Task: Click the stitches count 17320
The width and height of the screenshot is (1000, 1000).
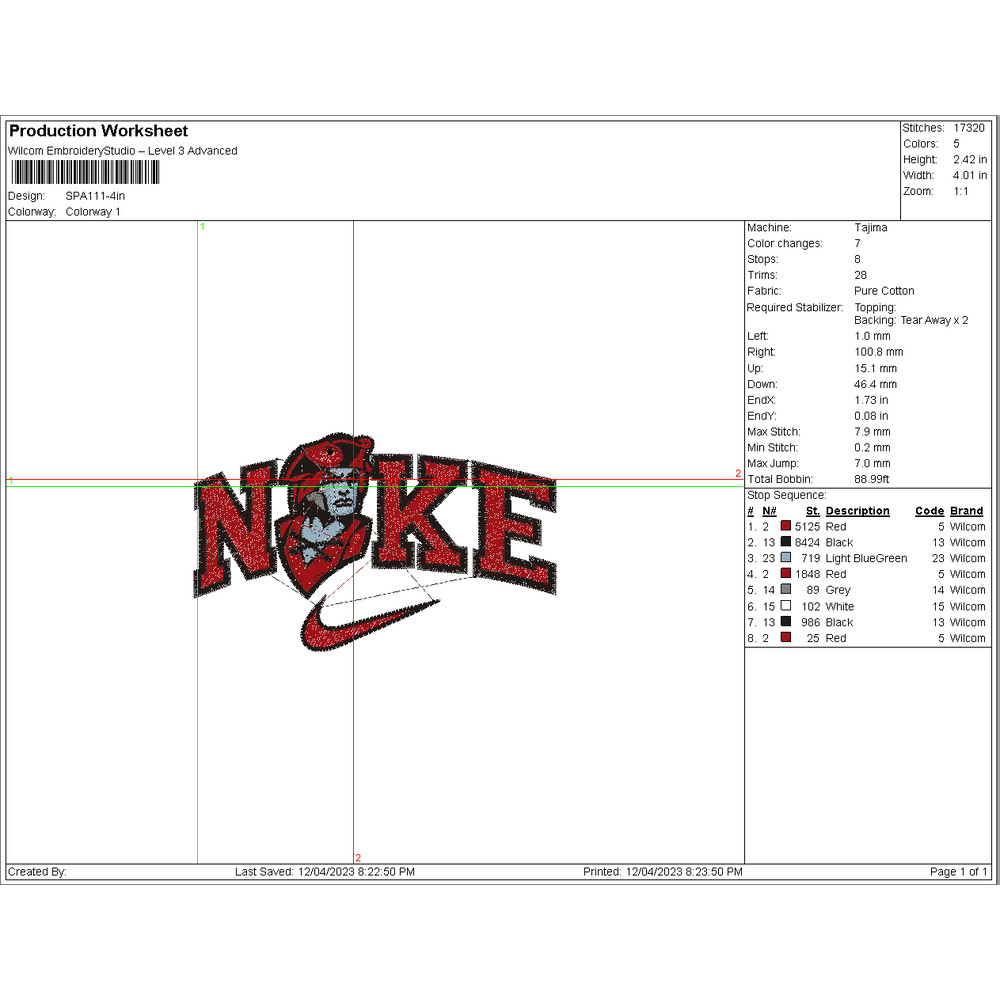Action: click(x=968, y=128)
